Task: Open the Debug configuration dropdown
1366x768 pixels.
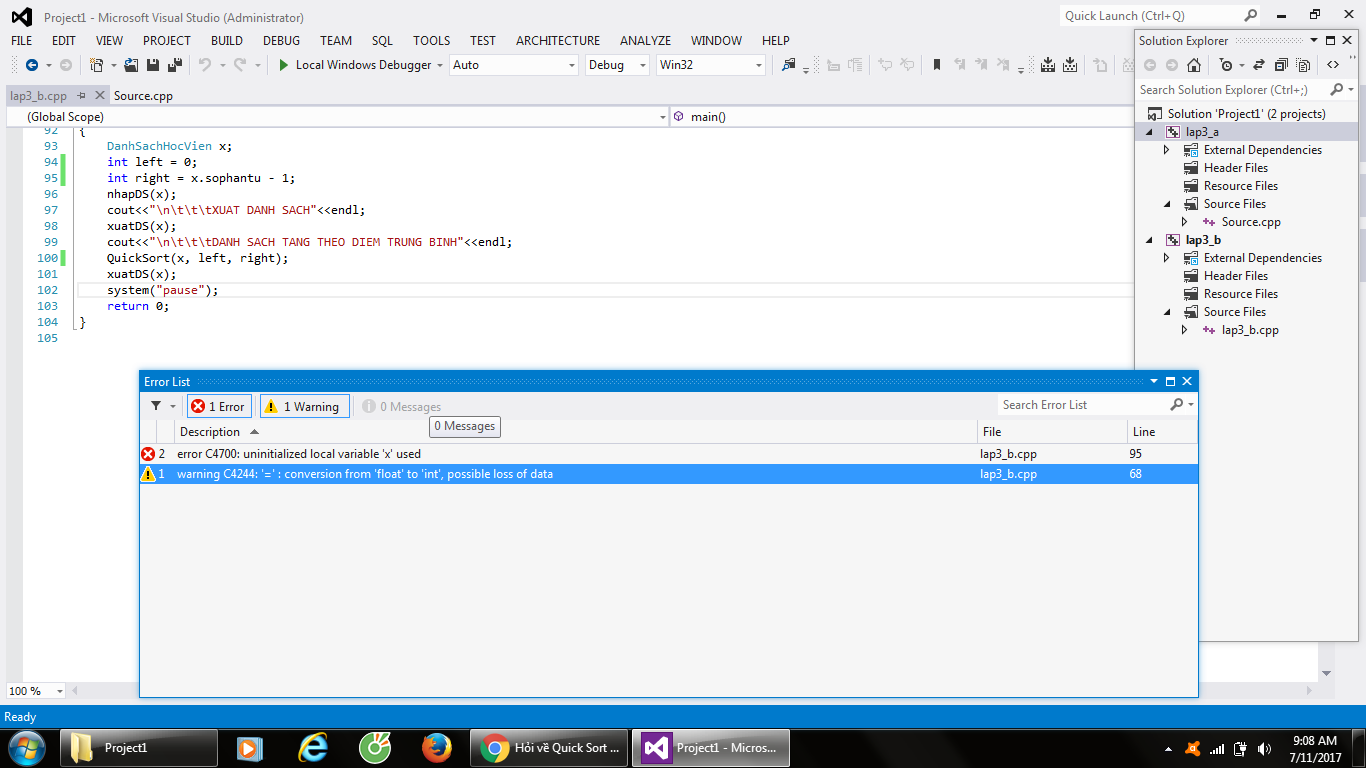Action: tap(617, 65)
